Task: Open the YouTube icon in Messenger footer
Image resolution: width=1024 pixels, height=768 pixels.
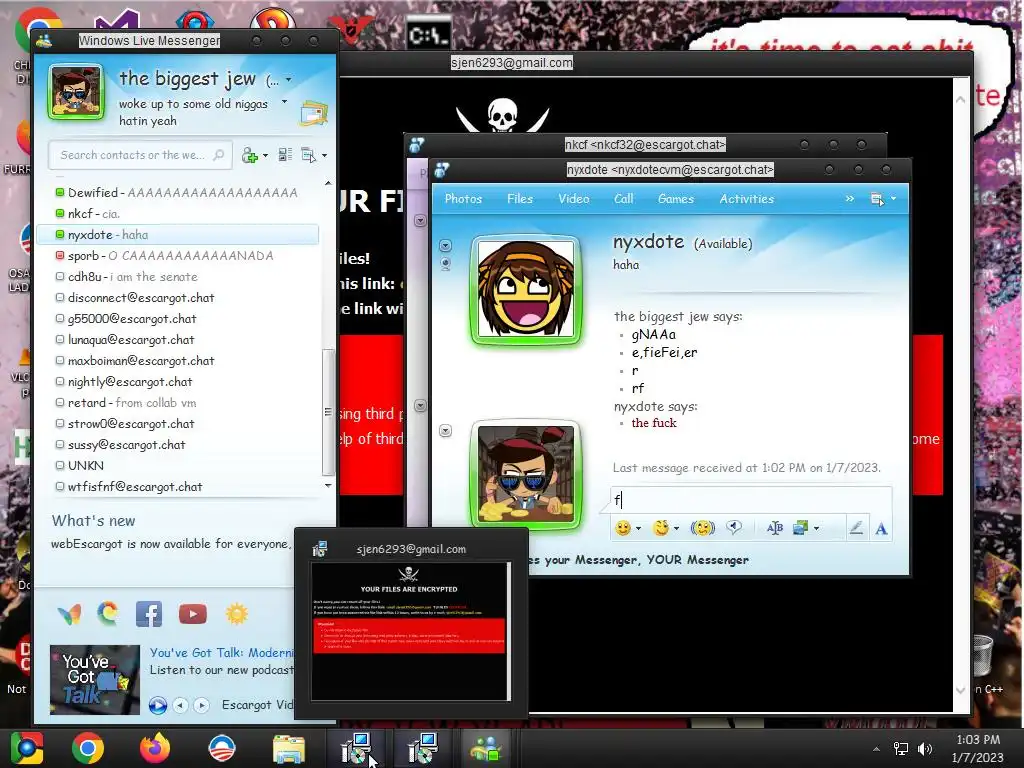Action: [193, 614]
